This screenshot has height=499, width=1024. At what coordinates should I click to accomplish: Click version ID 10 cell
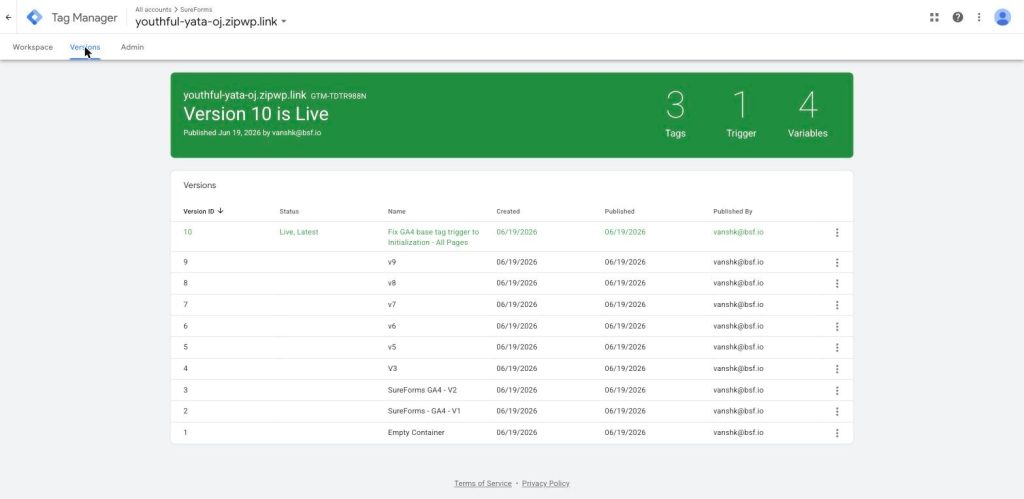[x=187, y=232]
